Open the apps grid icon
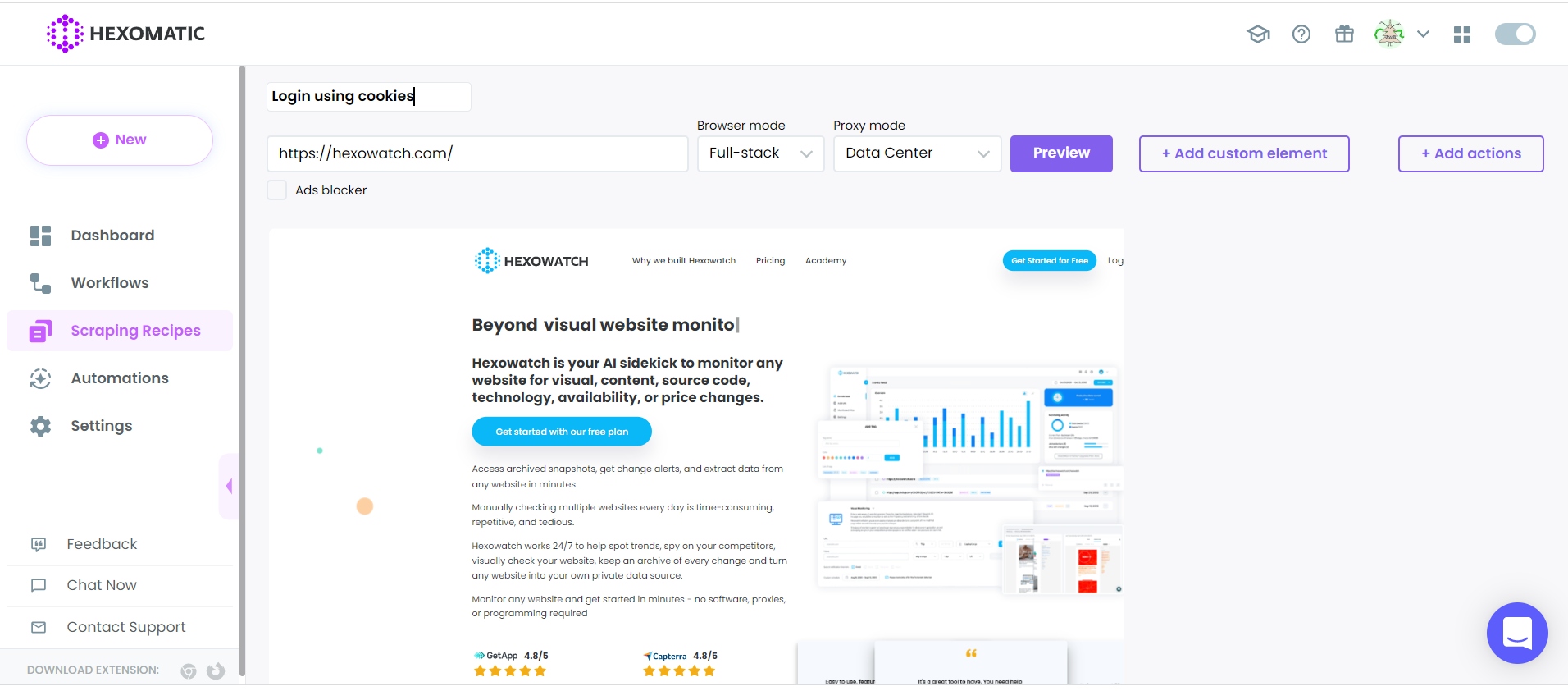 (x=1462, y=34)
